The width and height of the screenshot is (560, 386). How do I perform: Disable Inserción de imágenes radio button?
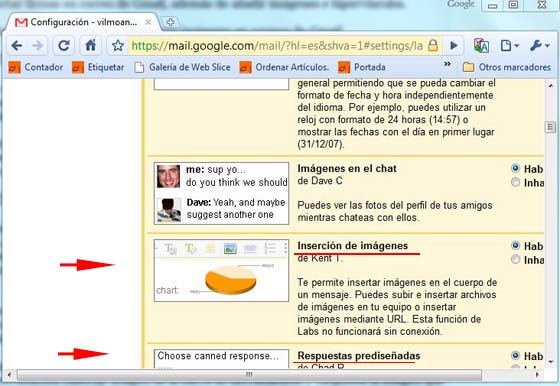point(515,259)
